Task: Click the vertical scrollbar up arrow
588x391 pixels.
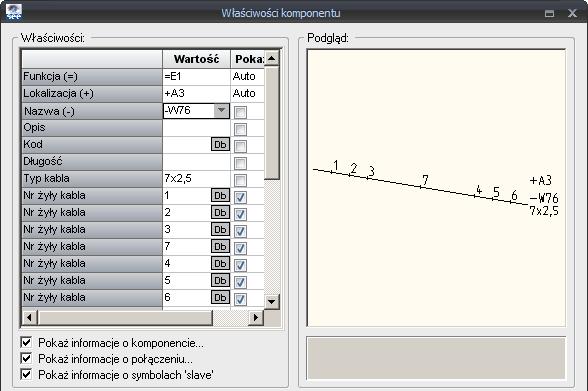Action: click(272, 58)
